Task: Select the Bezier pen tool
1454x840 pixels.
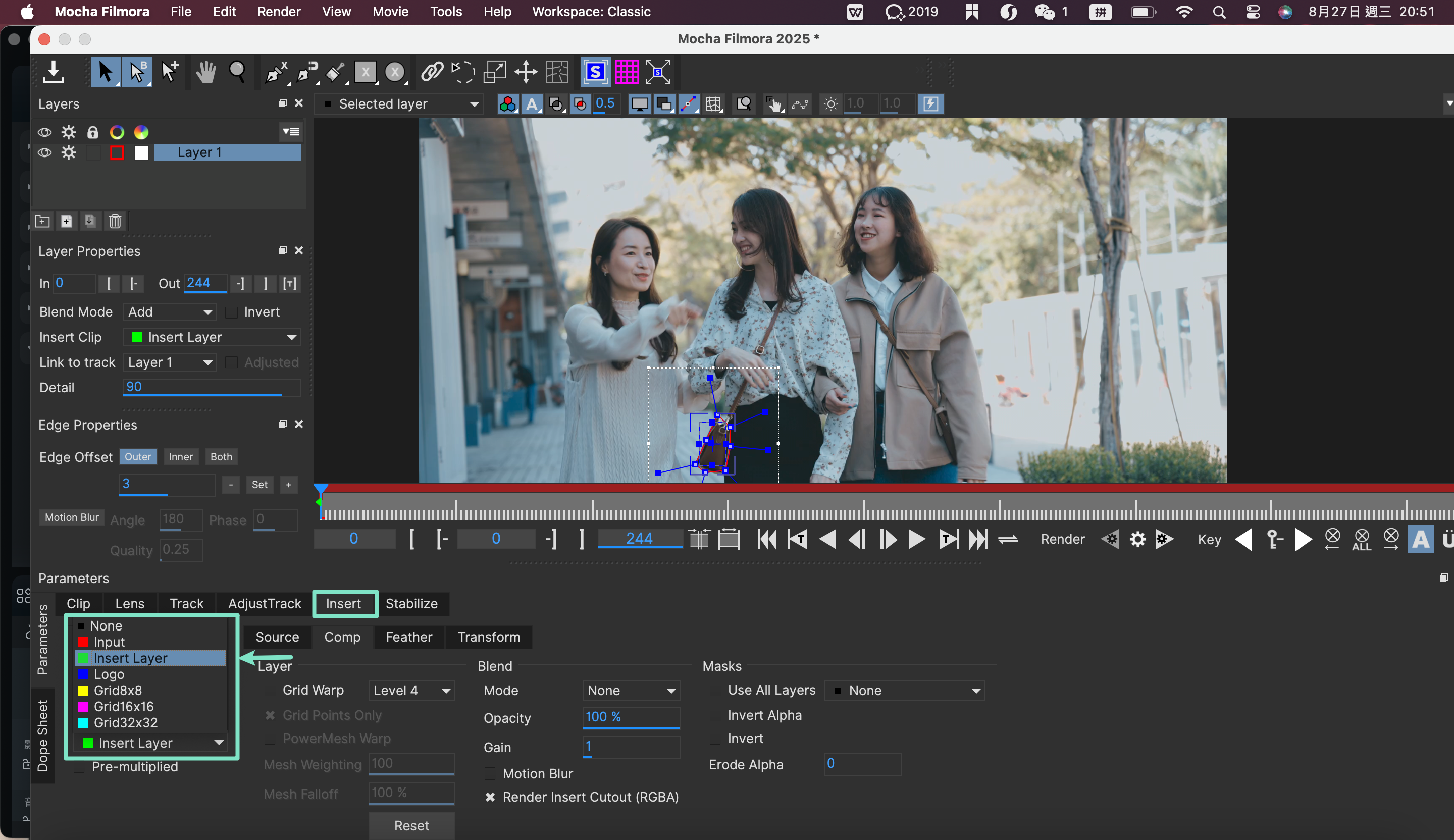Action: [x=306, y=72]
